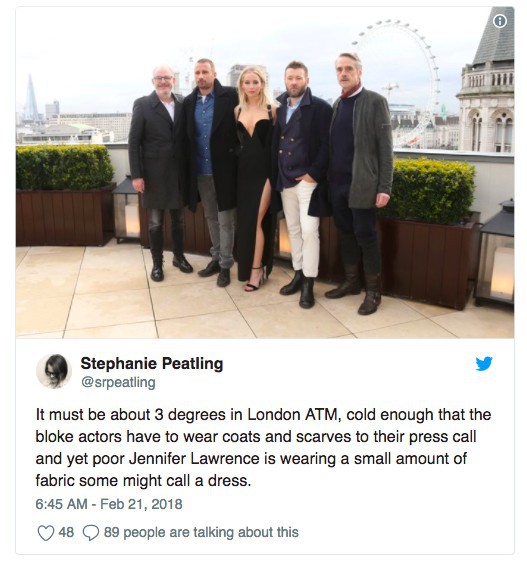Select the like count 48

pos(66,532)
